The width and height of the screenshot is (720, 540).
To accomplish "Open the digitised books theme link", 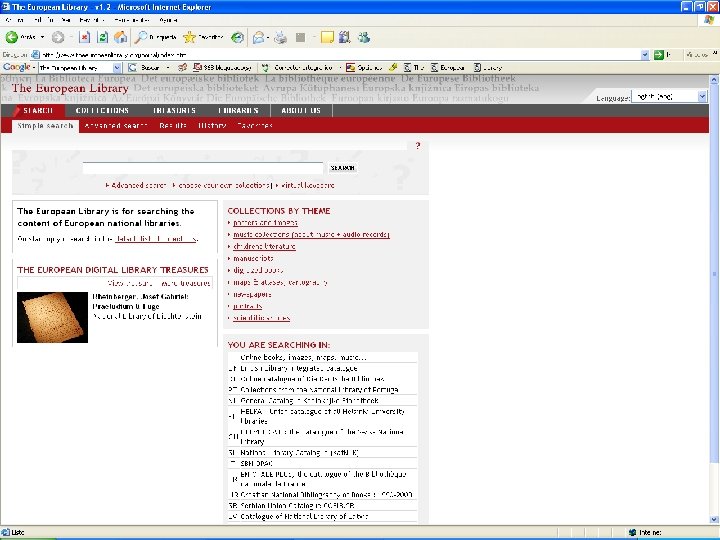I will pyautogui.click(x=258, y=270).
